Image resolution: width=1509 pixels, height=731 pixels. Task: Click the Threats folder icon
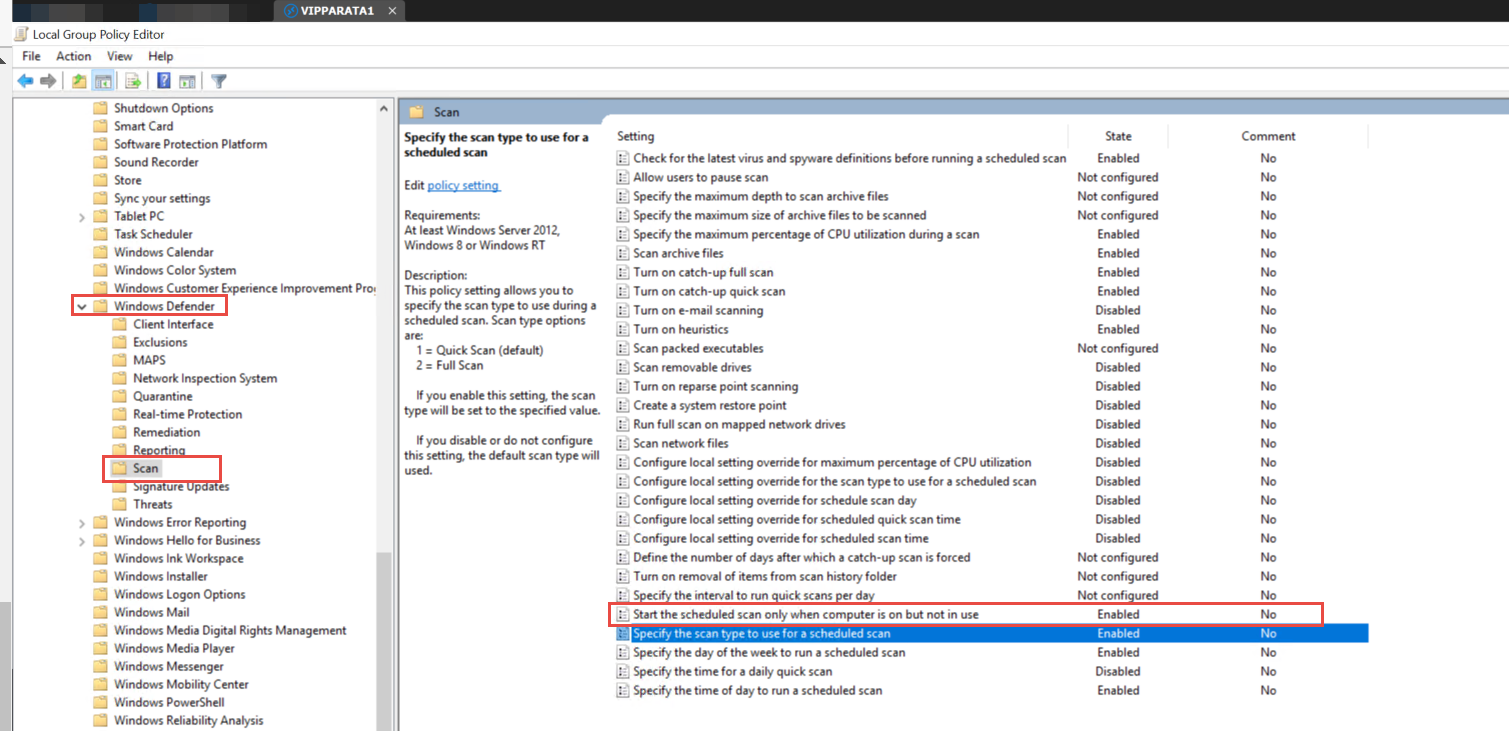(119, 504)
